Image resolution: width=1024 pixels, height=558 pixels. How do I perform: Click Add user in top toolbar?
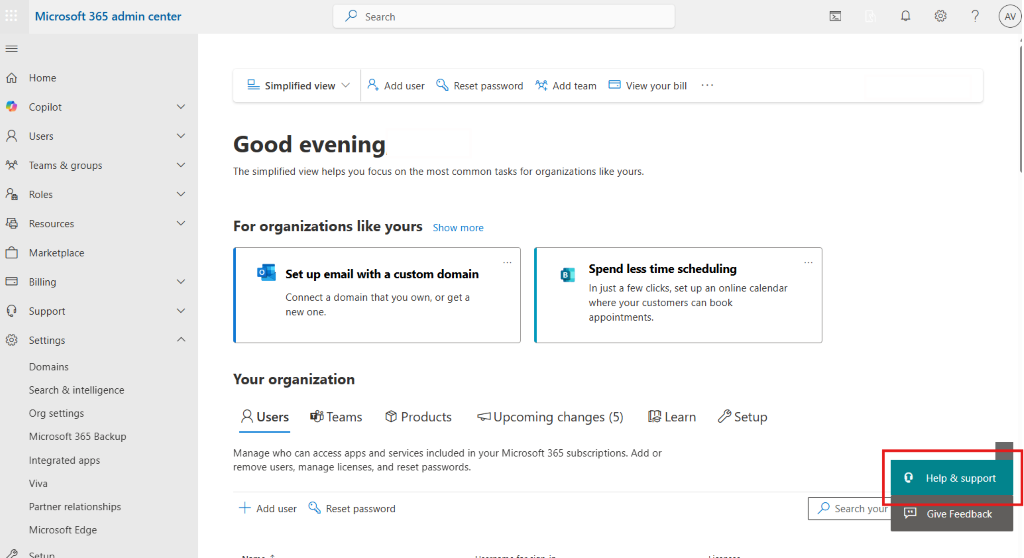396,86
